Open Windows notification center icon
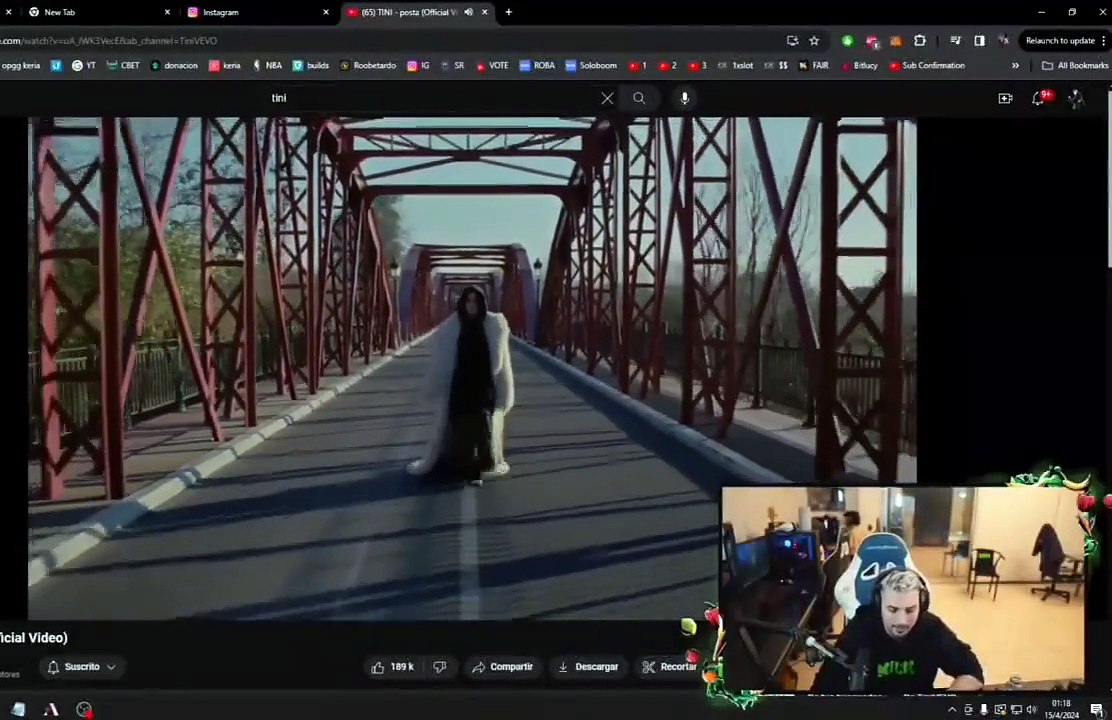Screen dimensions: 1112x720 [1096, 709]
